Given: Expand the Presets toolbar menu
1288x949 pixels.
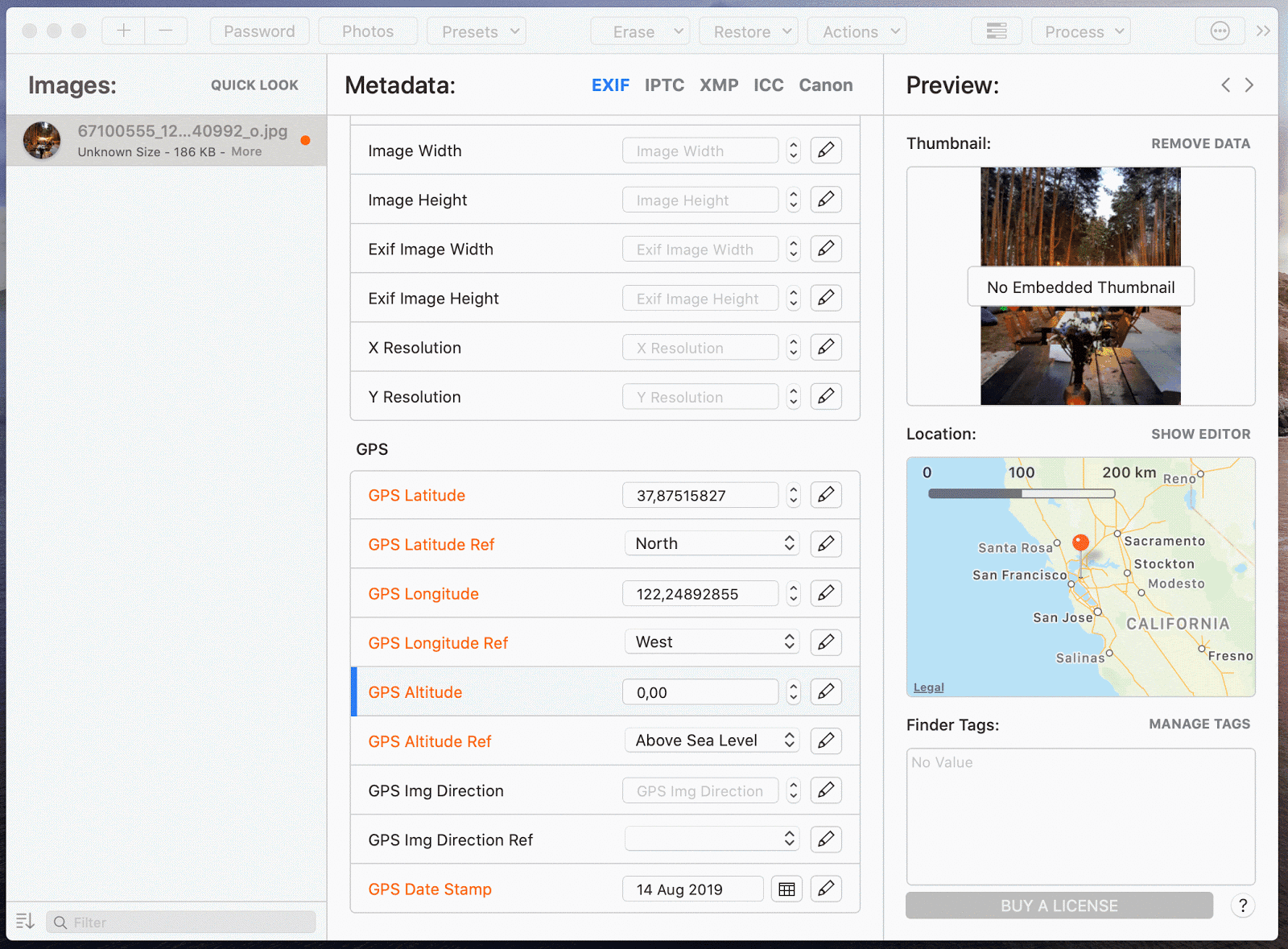Looking at the screenshot, I should tap(477, 31).
